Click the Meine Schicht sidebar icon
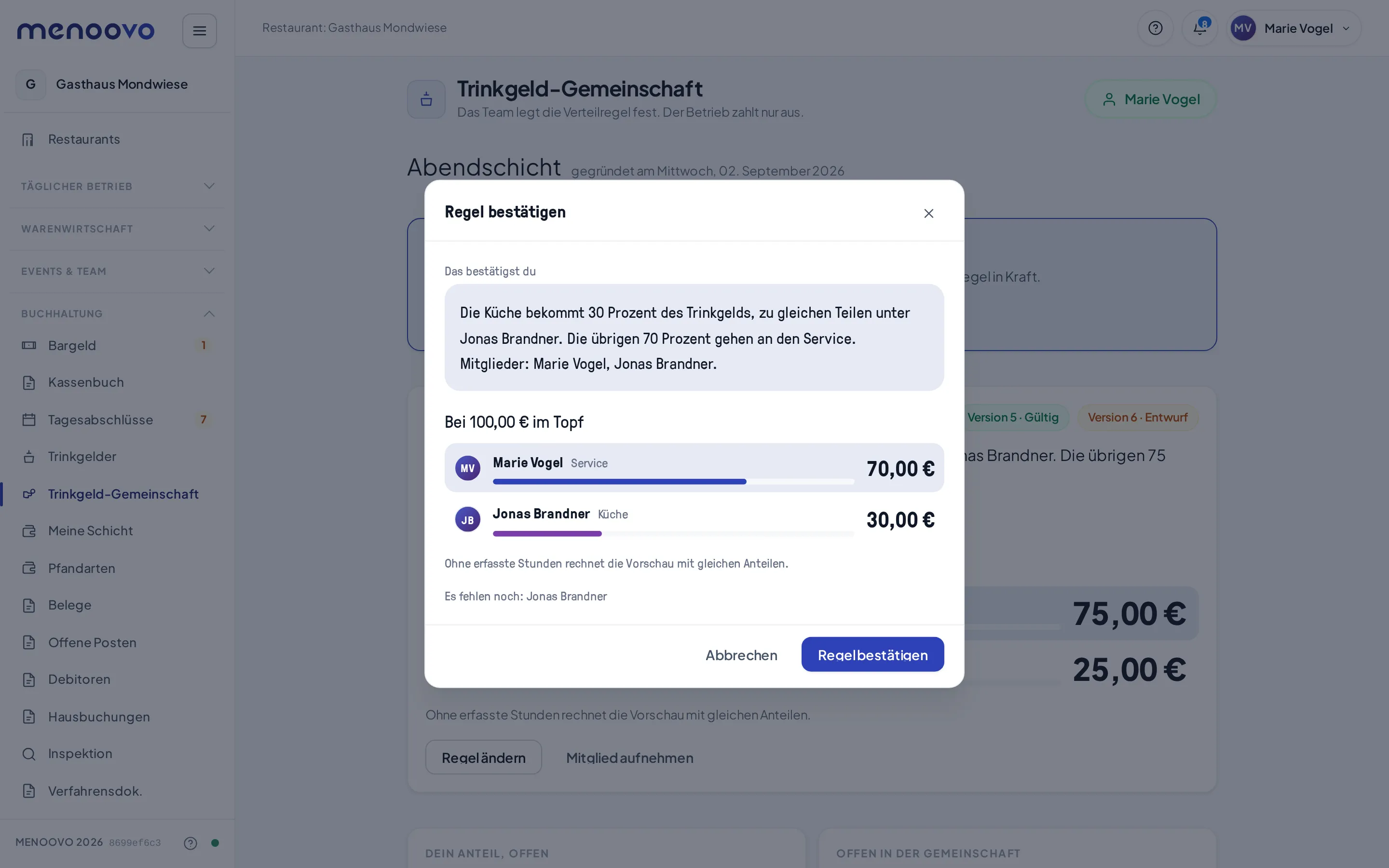Screen dimensions: 1389x868 29,531
